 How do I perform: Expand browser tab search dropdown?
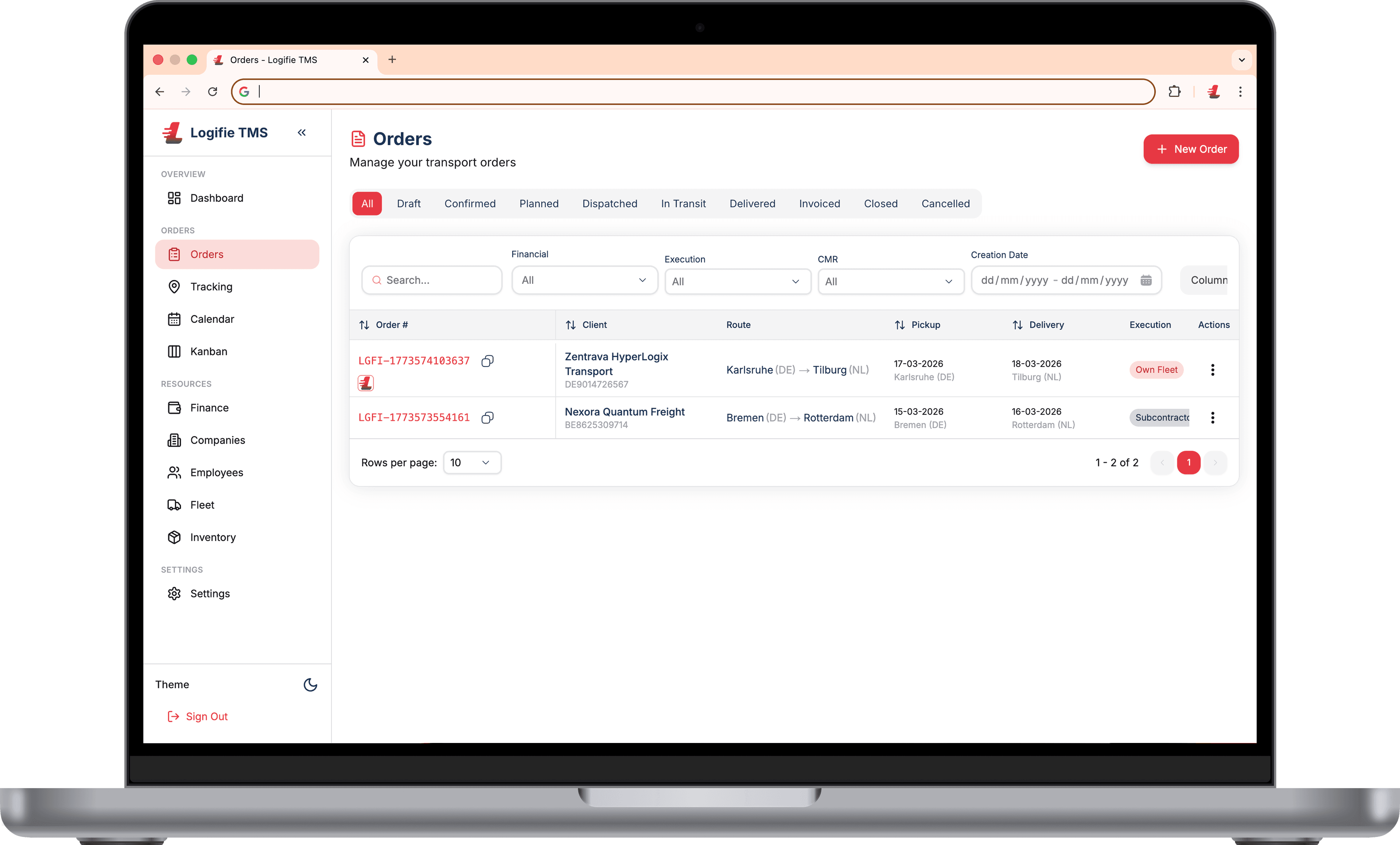click(x=1241, y=60)
